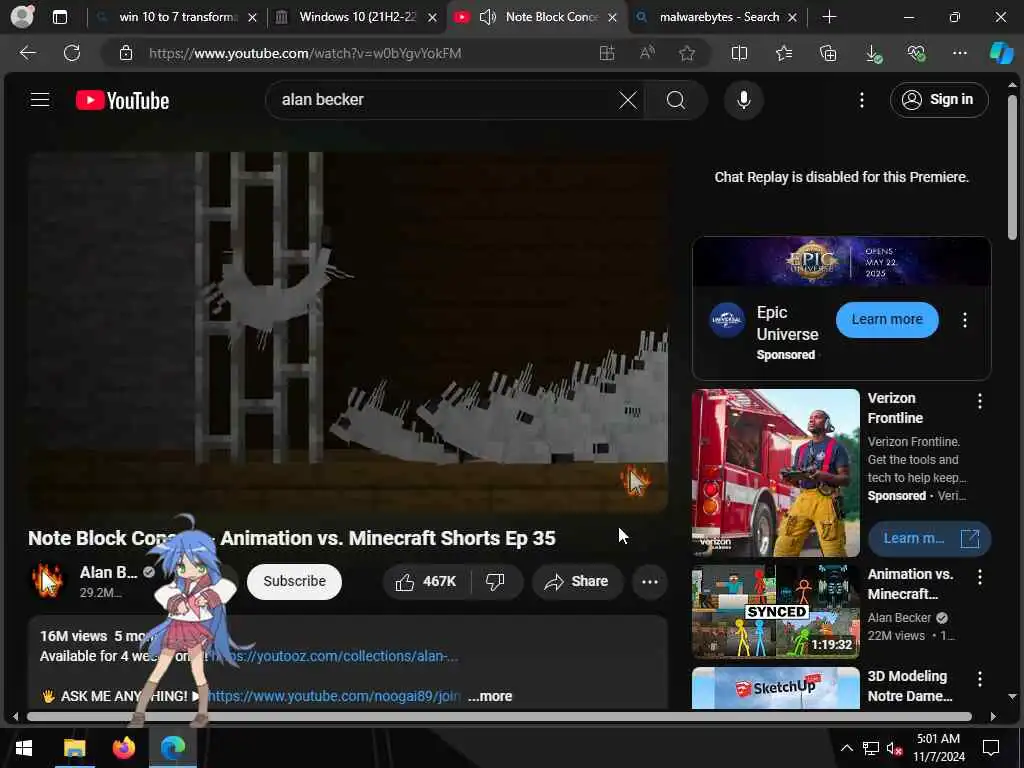Viewport: 1024px width, 768px height.
Task: Go back to the previous page
Action: tap(27, 53)
